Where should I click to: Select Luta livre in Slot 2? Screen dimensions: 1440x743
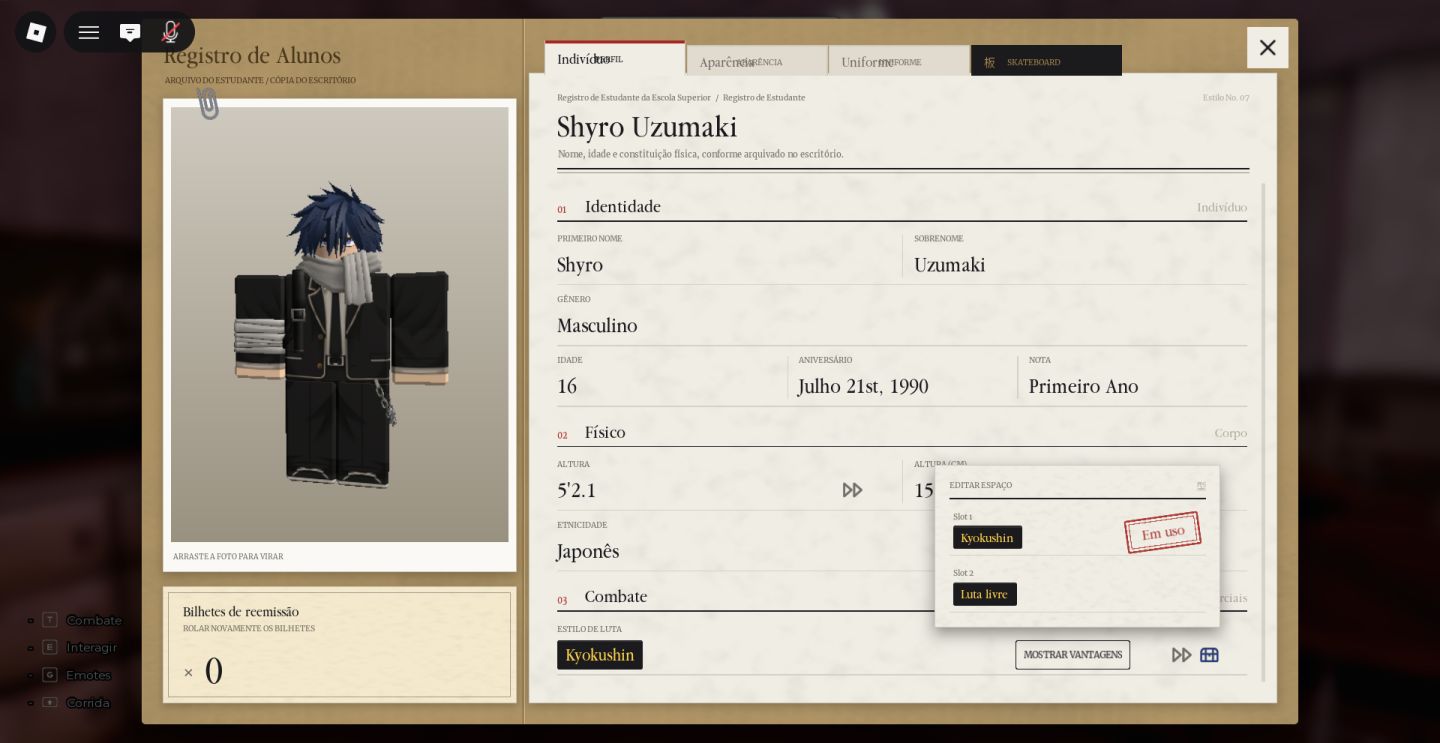tap(984, 594)
